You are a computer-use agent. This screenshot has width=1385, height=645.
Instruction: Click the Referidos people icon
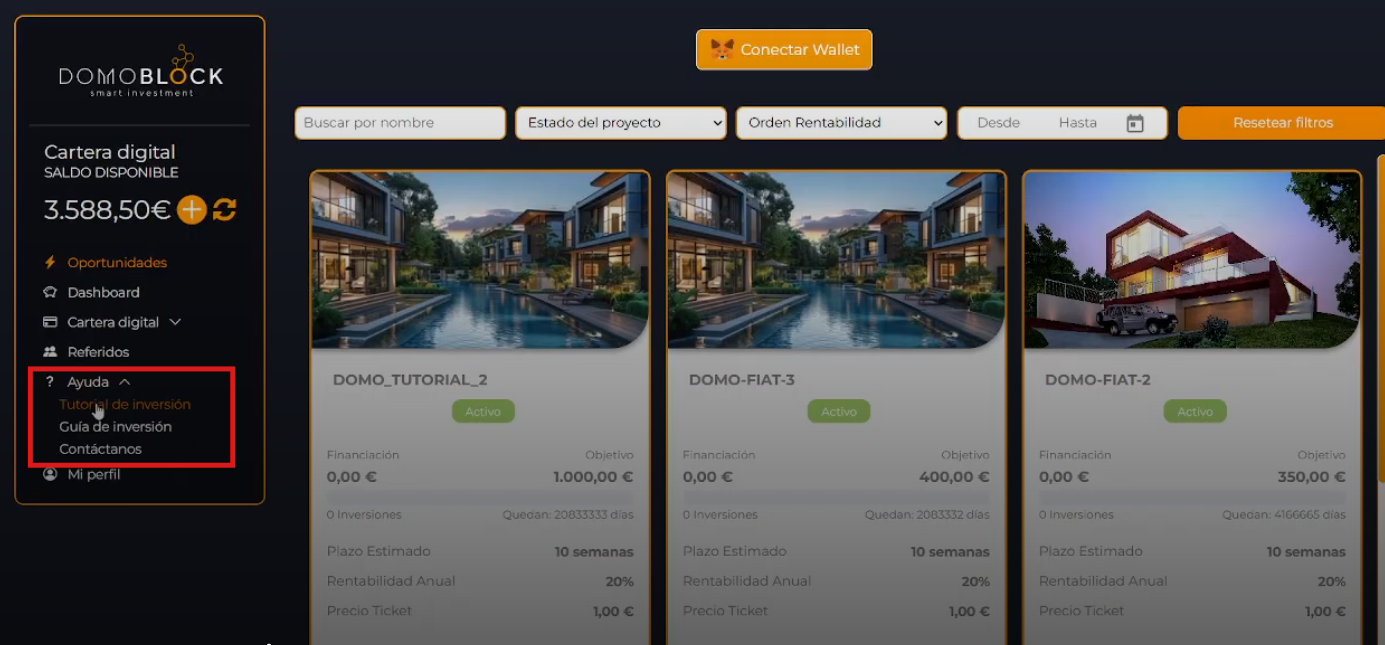coord(50,352)
